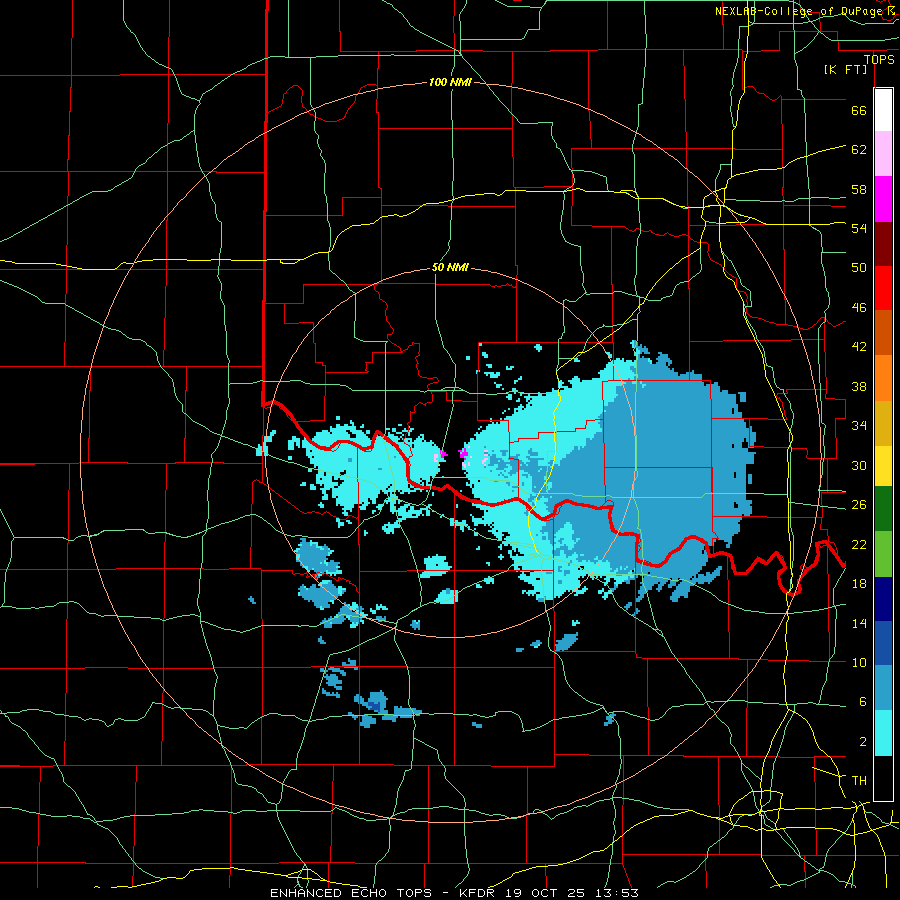This screenshot has height=900, width=900.
Task: Click the legend value 18
Action: click(x=859, y=583)
